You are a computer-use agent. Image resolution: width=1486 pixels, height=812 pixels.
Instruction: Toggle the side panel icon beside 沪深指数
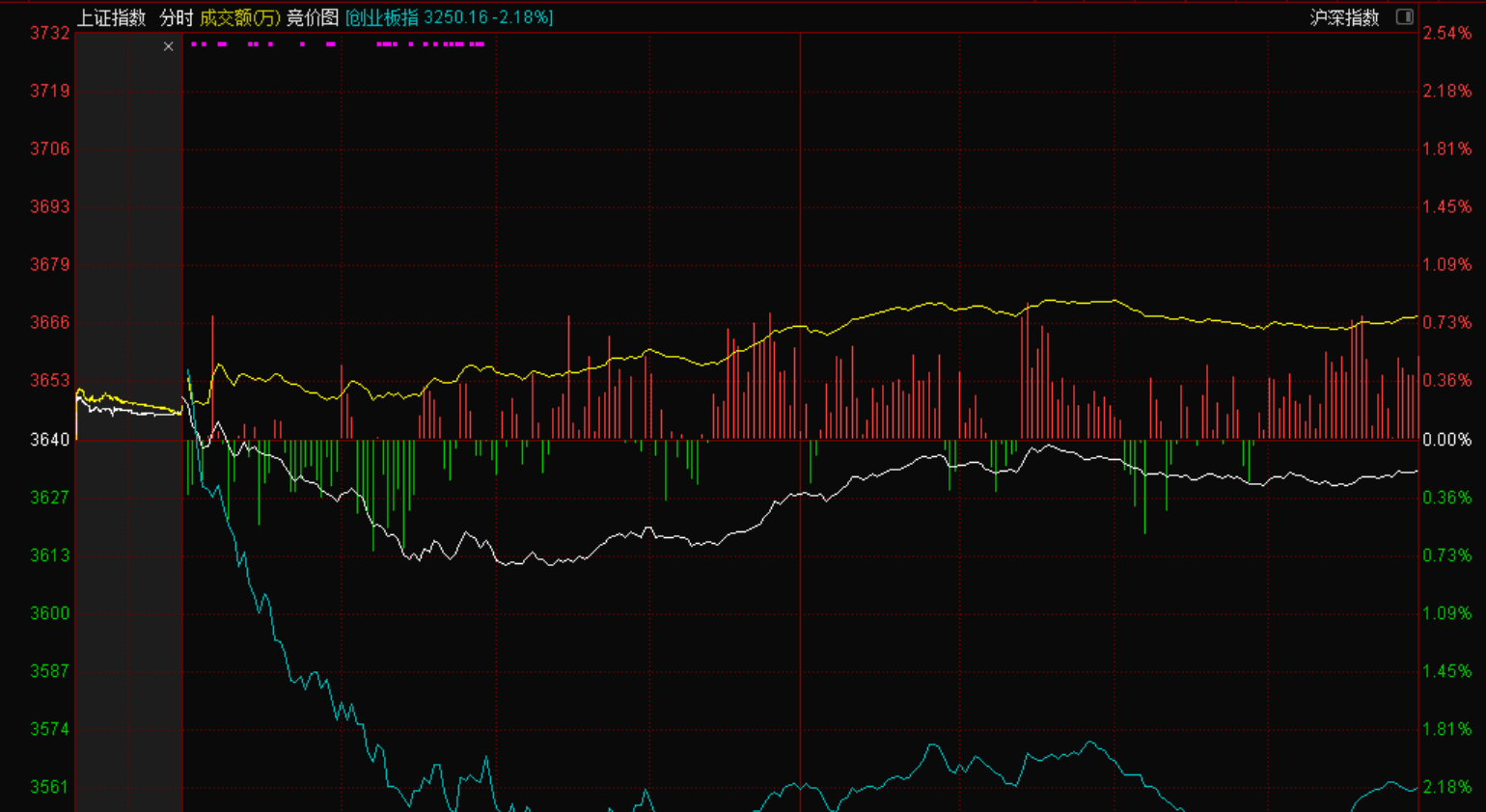[1405, 17]
